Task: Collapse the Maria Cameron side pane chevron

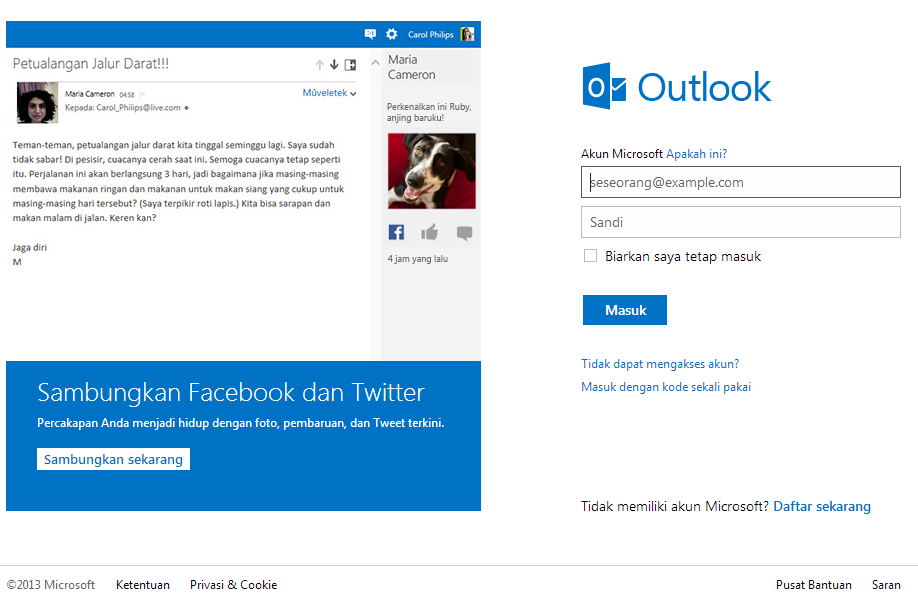Action: tap(375, 62)
